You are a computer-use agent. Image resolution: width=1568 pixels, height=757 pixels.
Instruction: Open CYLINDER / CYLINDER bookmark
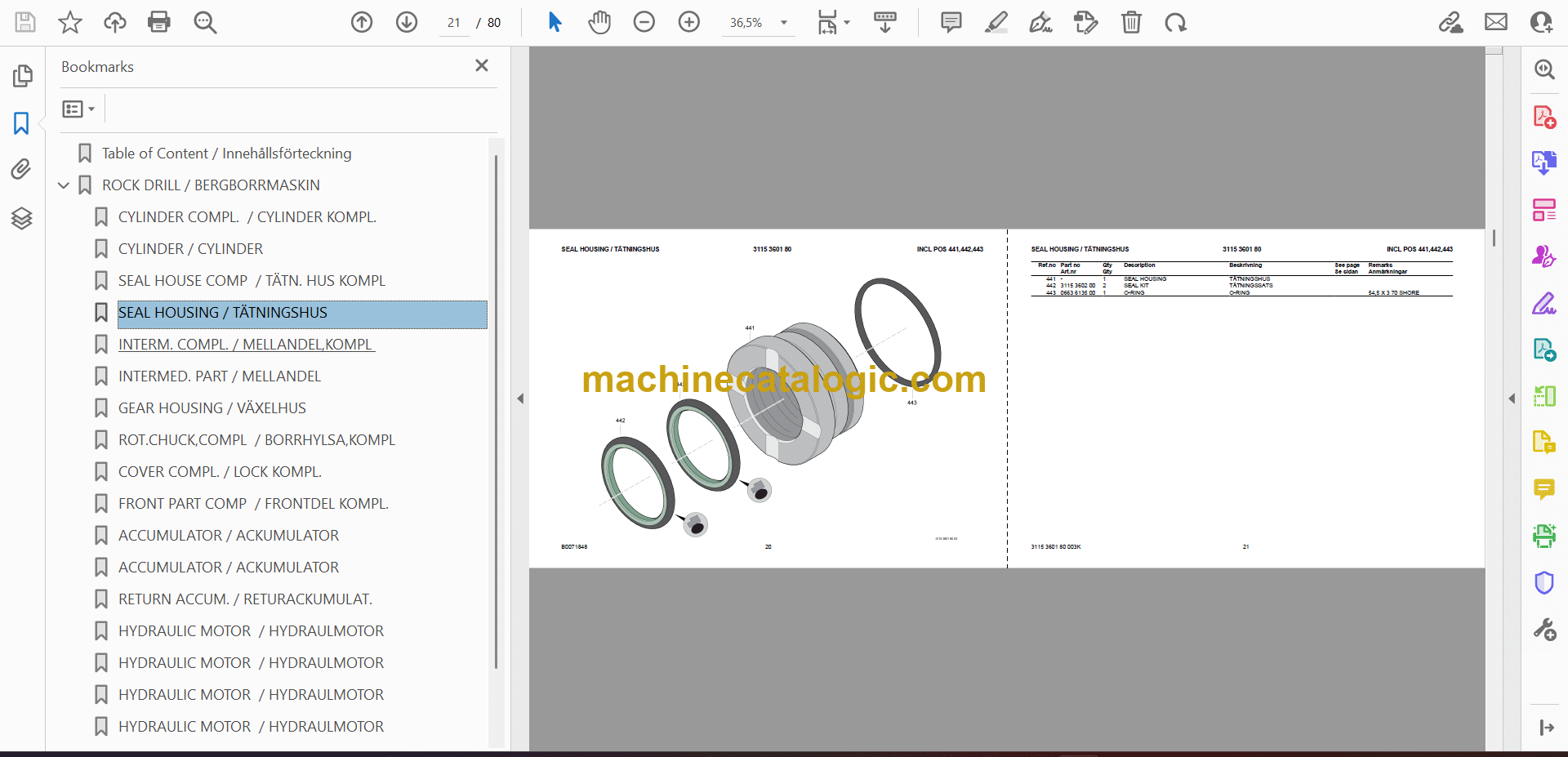click(190, 249)
